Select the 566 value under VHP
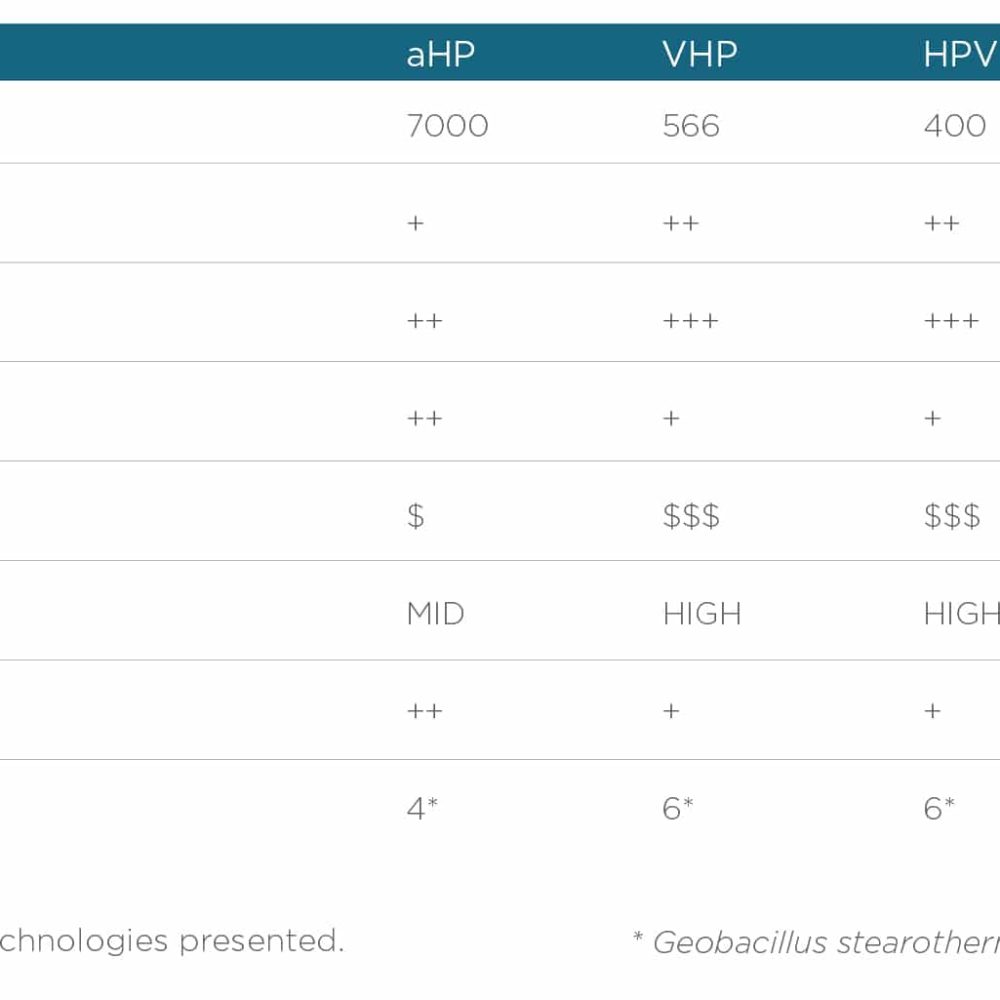Screen dimensions: 1000x1000 691,126
